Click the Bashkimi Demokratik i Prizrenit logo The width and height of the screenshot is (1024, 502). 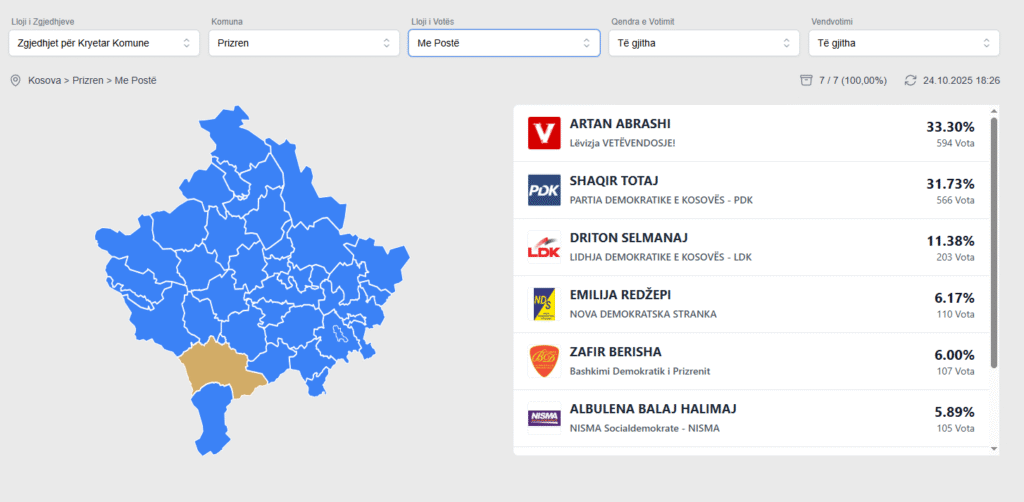click(544, 361)
